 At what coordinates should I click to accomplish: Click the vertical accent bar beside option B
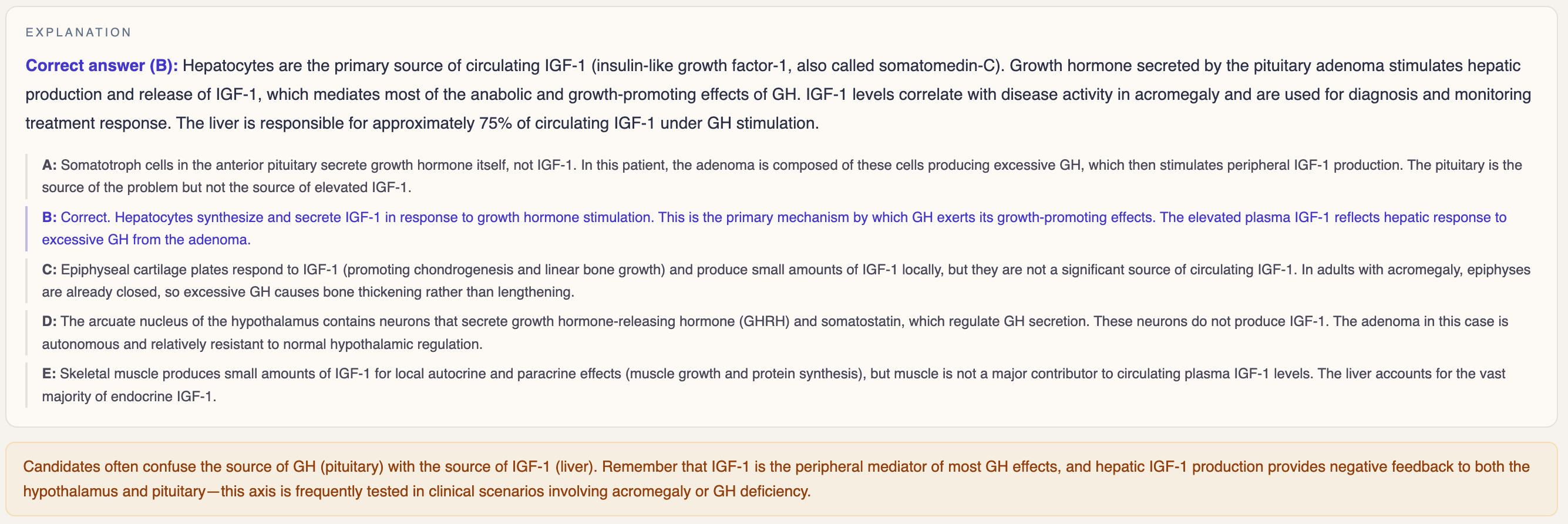coord(26,229)
